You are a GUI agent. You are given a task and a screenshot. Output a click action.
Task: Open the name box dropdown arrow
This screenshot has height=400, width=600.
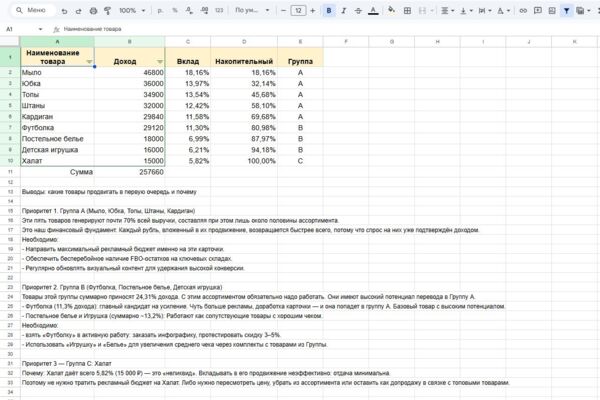(40, 29)
